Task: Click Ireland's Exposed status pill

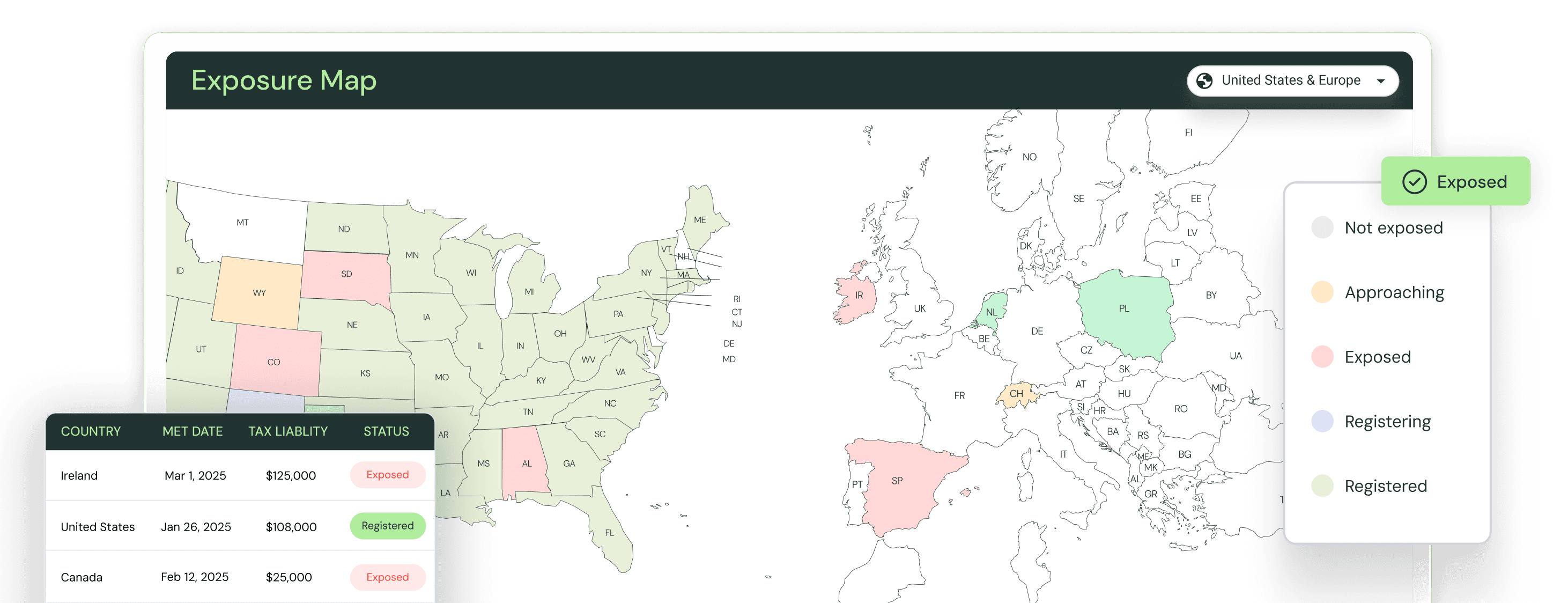Action: click(x=387, y=474)
